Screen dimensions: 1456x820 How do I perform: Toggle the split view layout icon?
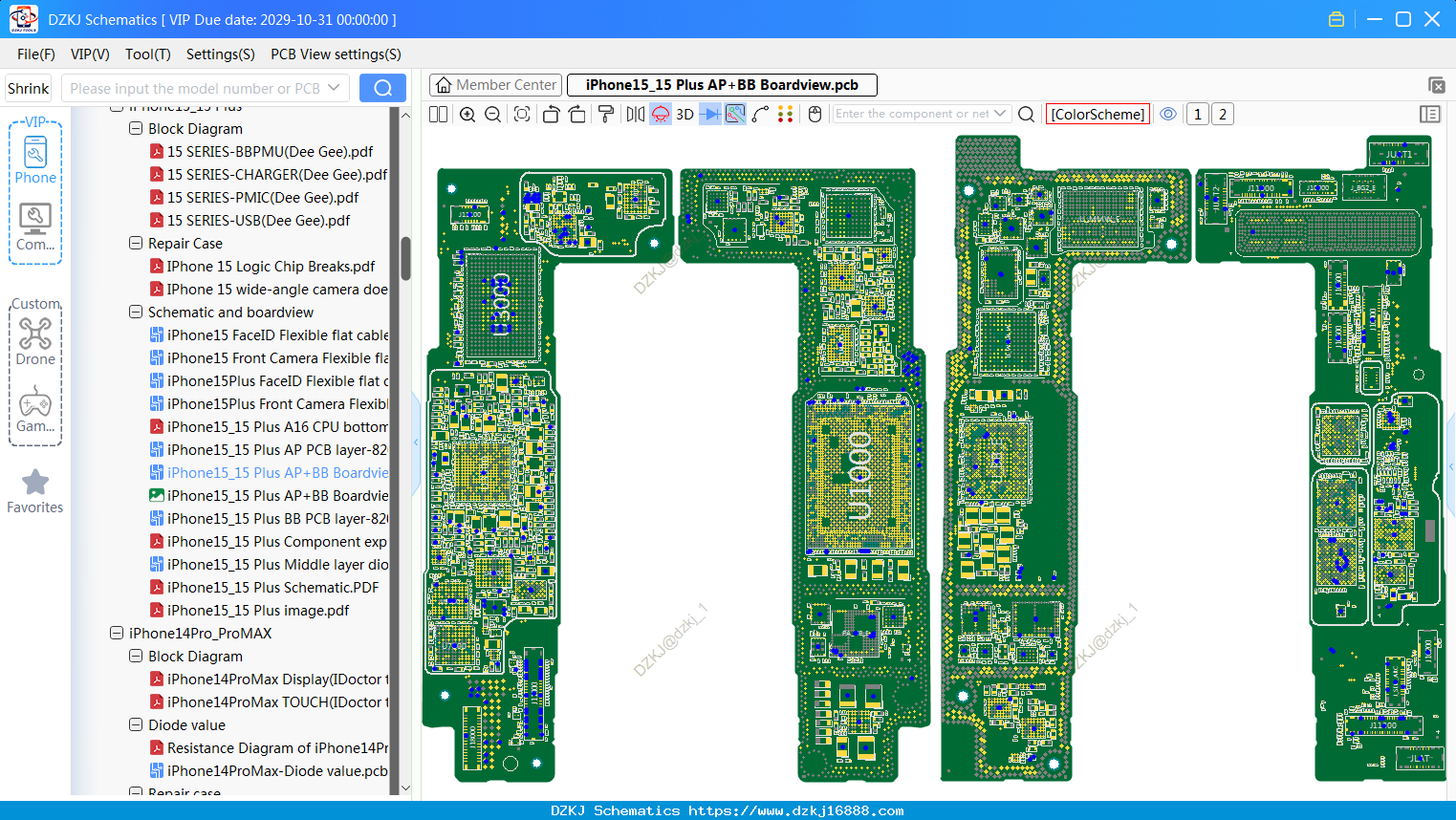click(x=438, y=114)
